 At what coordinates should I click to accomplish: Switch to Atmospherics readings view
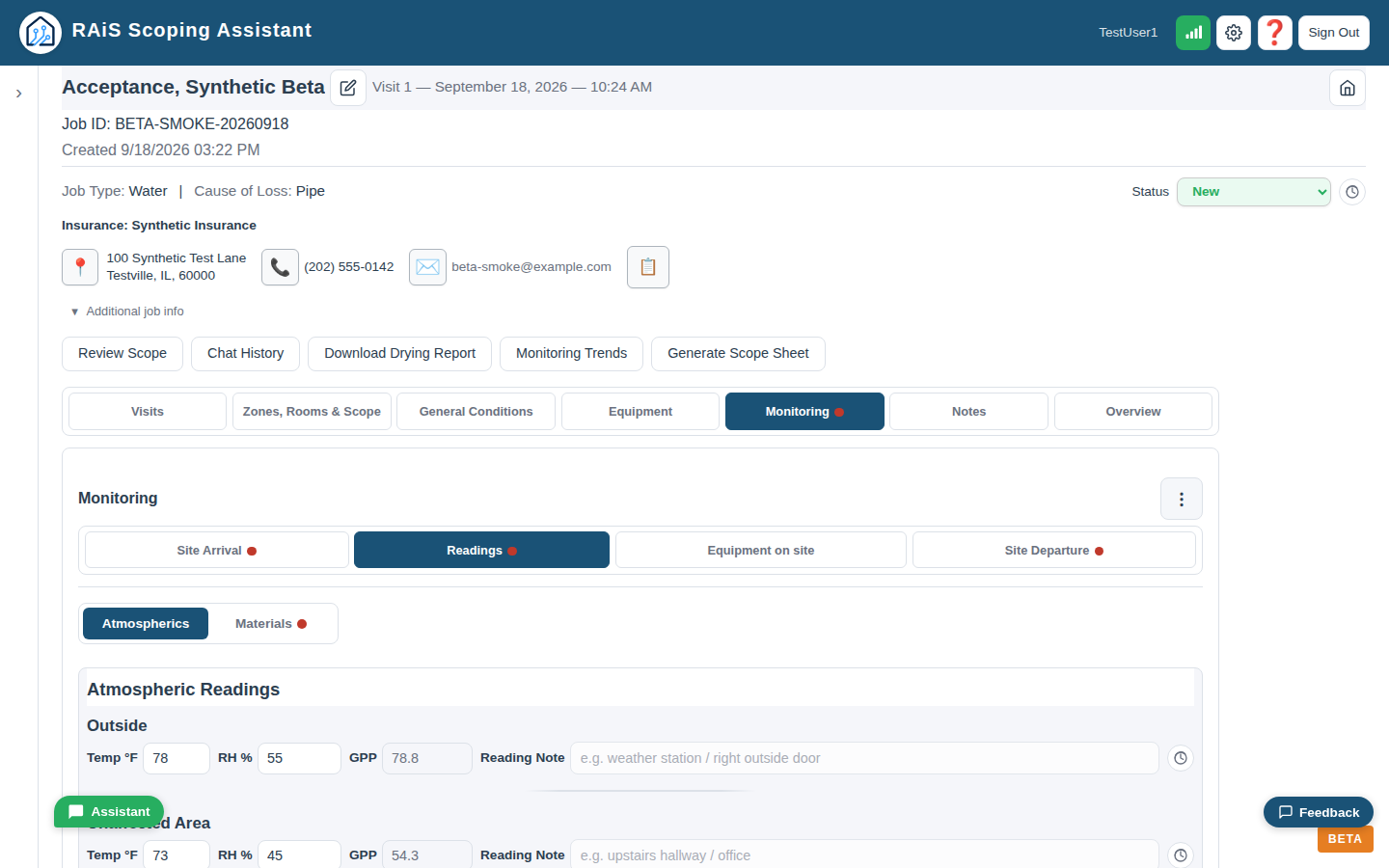coord(146,624)
